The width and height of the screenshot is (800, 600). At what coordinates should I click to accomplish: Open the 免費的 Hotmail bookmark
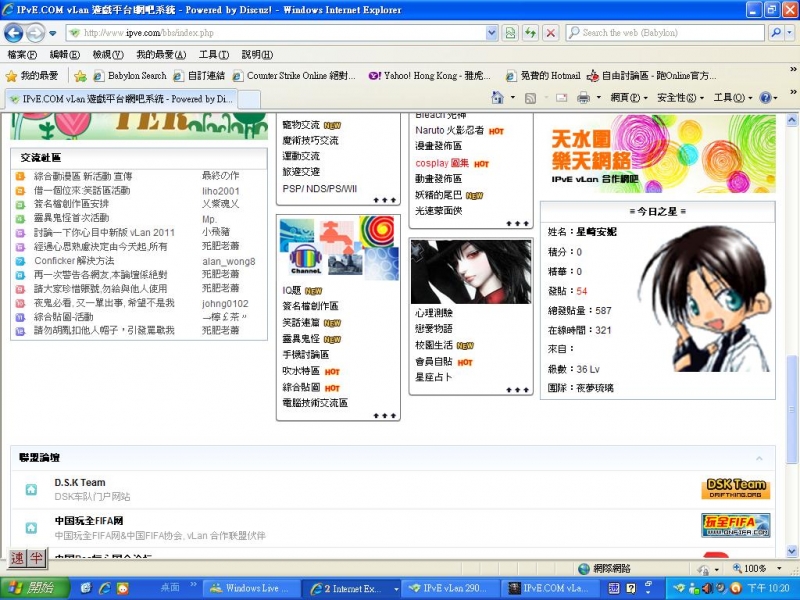coord(543,76)
